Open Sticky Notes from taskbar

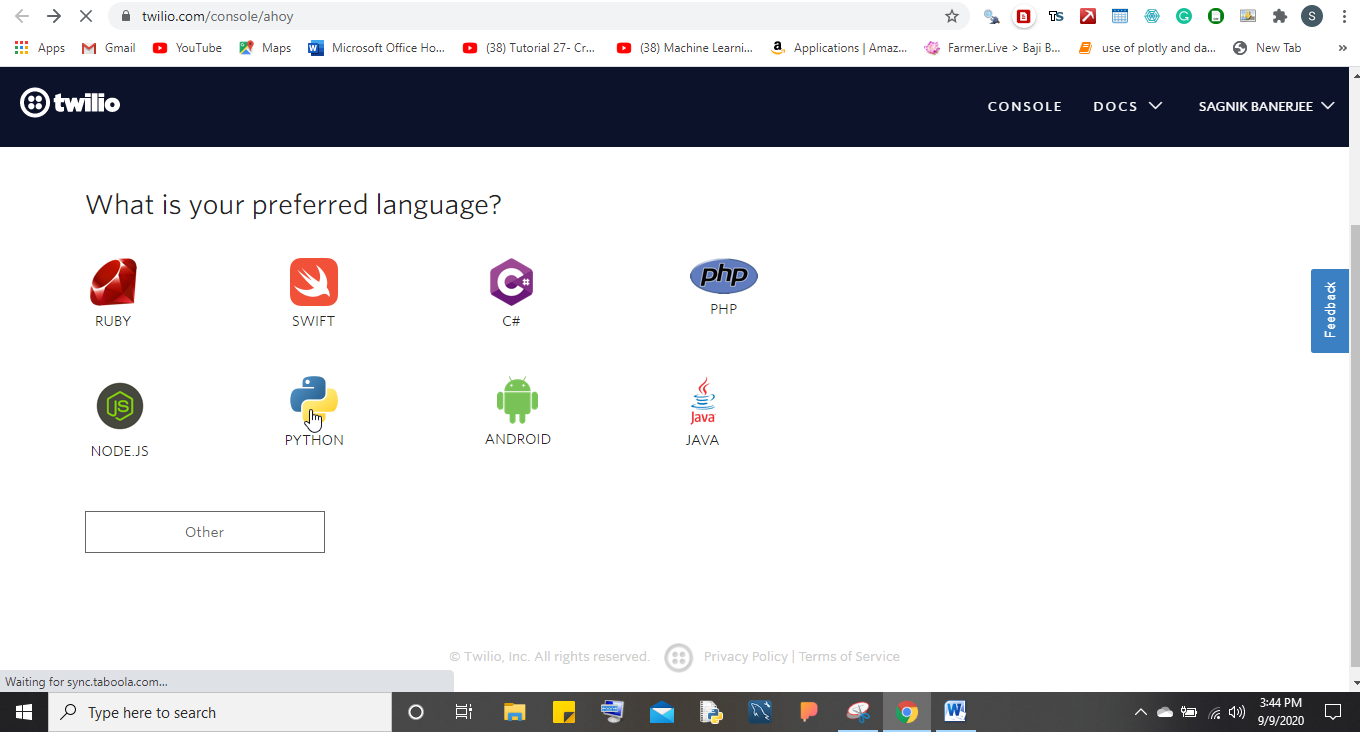[564, 712]
